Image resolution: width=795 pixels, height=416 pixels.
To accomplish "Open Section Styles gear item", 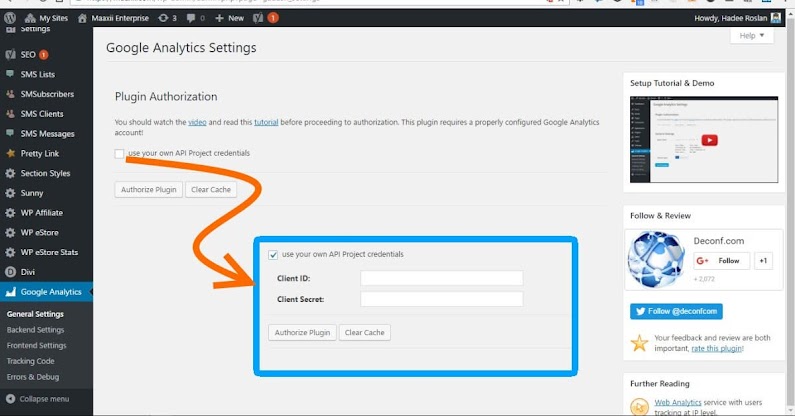I will (45, 173).
